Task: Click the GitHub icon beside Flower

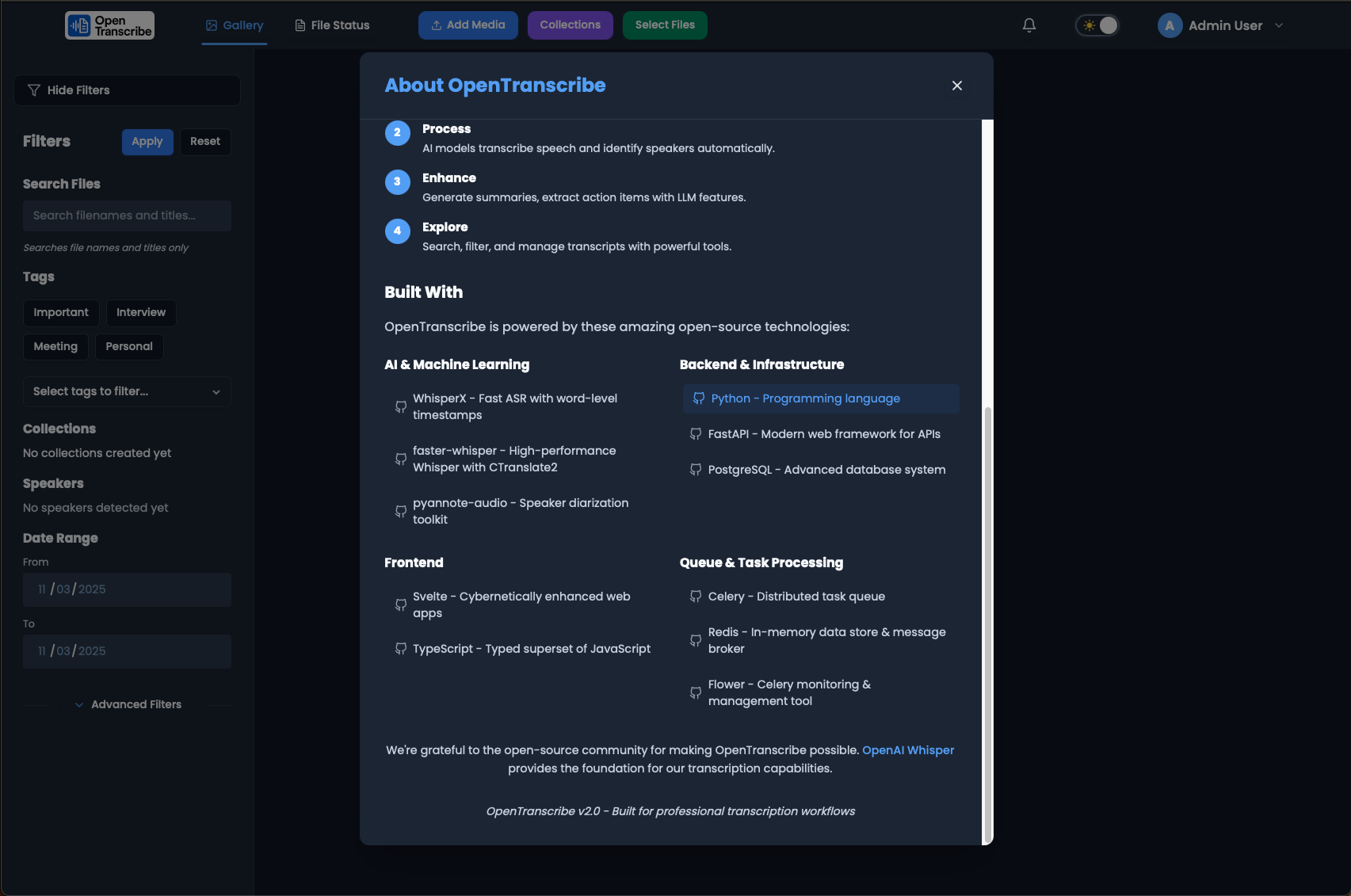Action: point(696,693)
